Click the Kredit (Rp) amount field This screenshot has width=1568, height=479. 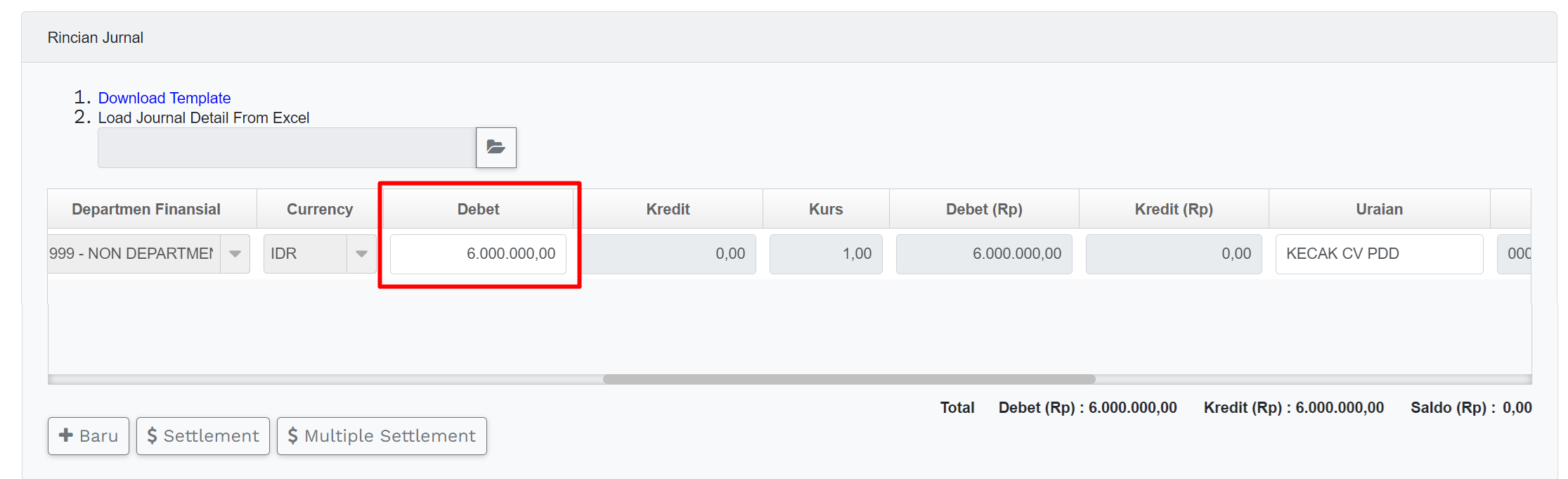pos(1174,254)
